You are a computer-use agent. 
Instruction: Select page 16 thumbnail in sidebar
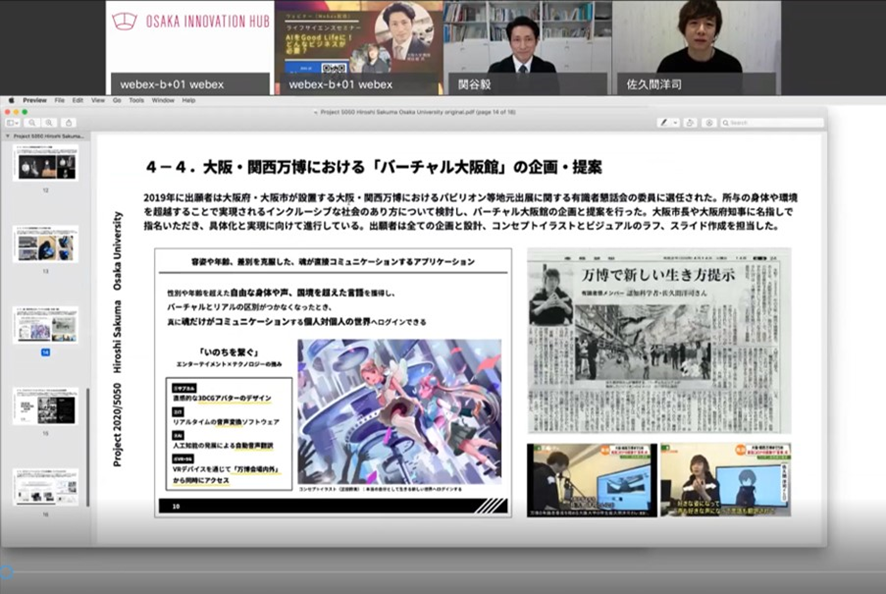click(x=45, y=487)
